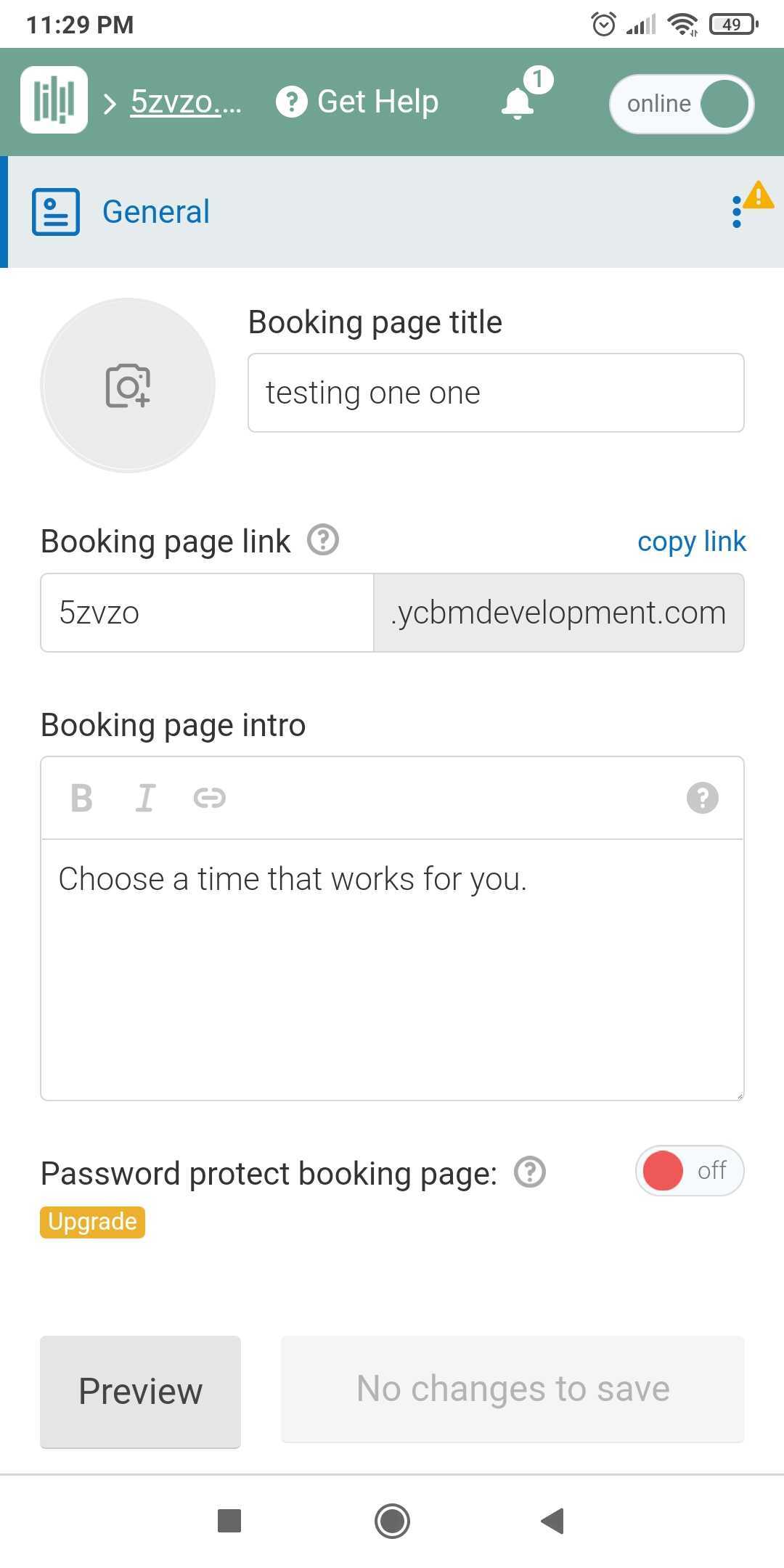
Task: Apply italic formatting in intro editor
Action: point(145,799)
